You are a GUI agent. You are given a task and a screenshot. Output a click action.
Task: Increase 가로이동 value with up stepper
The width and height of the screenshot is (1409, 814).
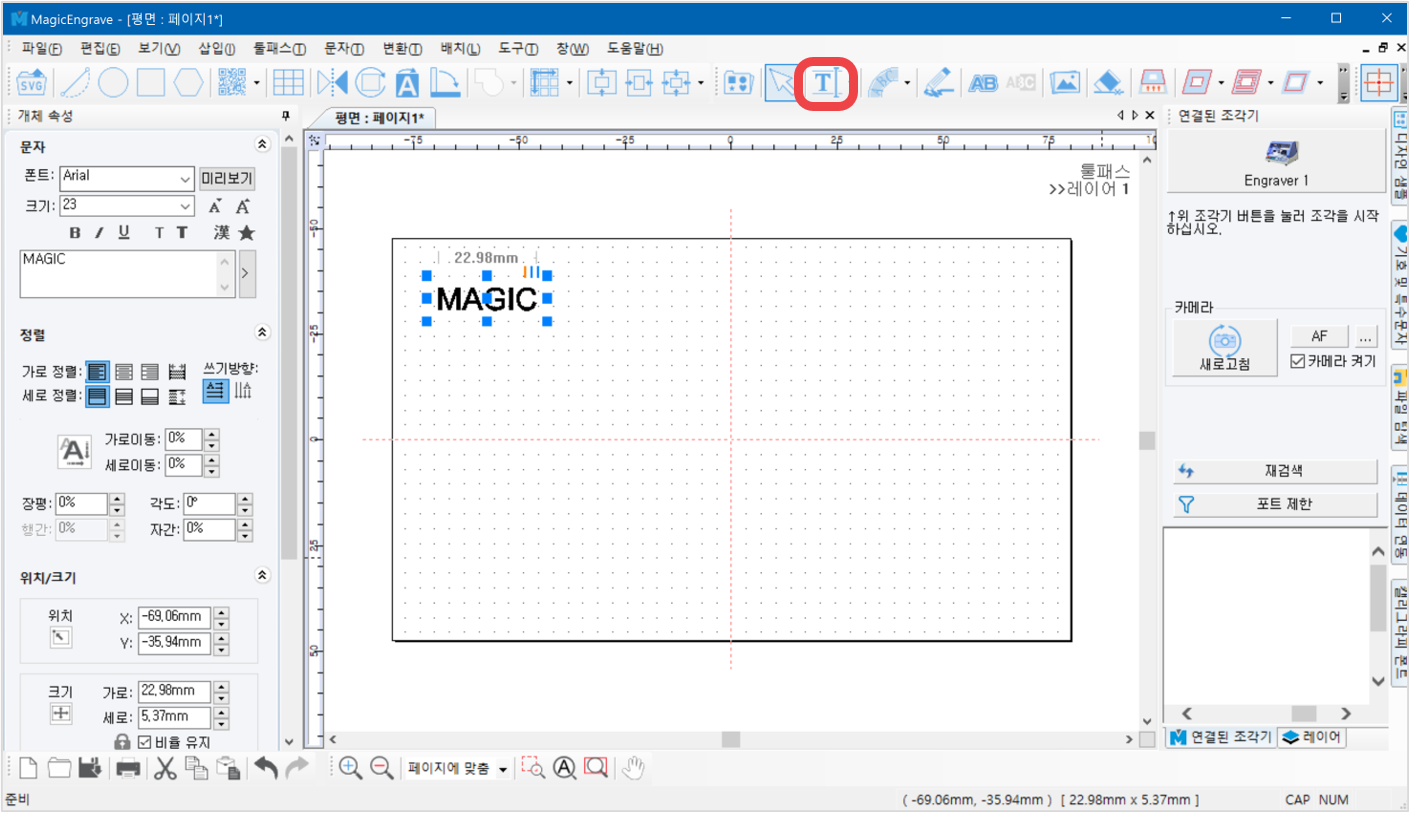point(211,434)
